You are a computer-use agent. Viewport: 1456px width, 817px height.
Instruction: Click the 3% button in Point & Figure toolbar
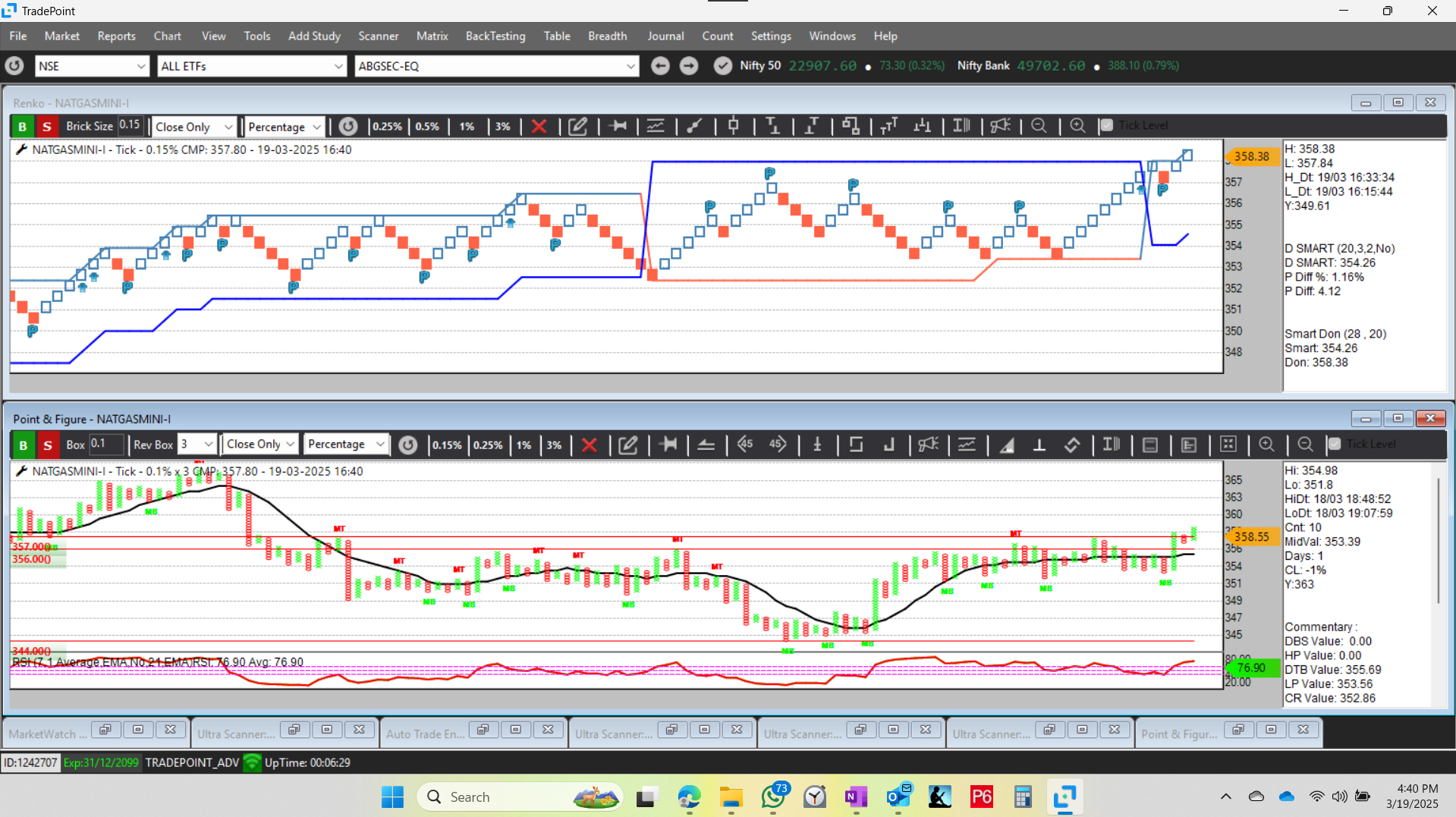coord(555,445)
